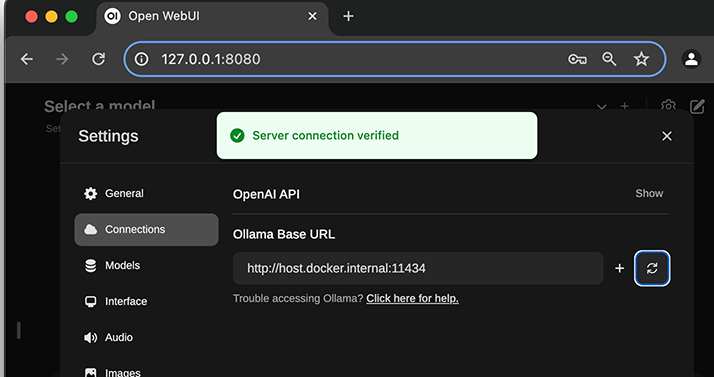View site information icon beside the URL
714x377 pixels.
tap(142, 59)
